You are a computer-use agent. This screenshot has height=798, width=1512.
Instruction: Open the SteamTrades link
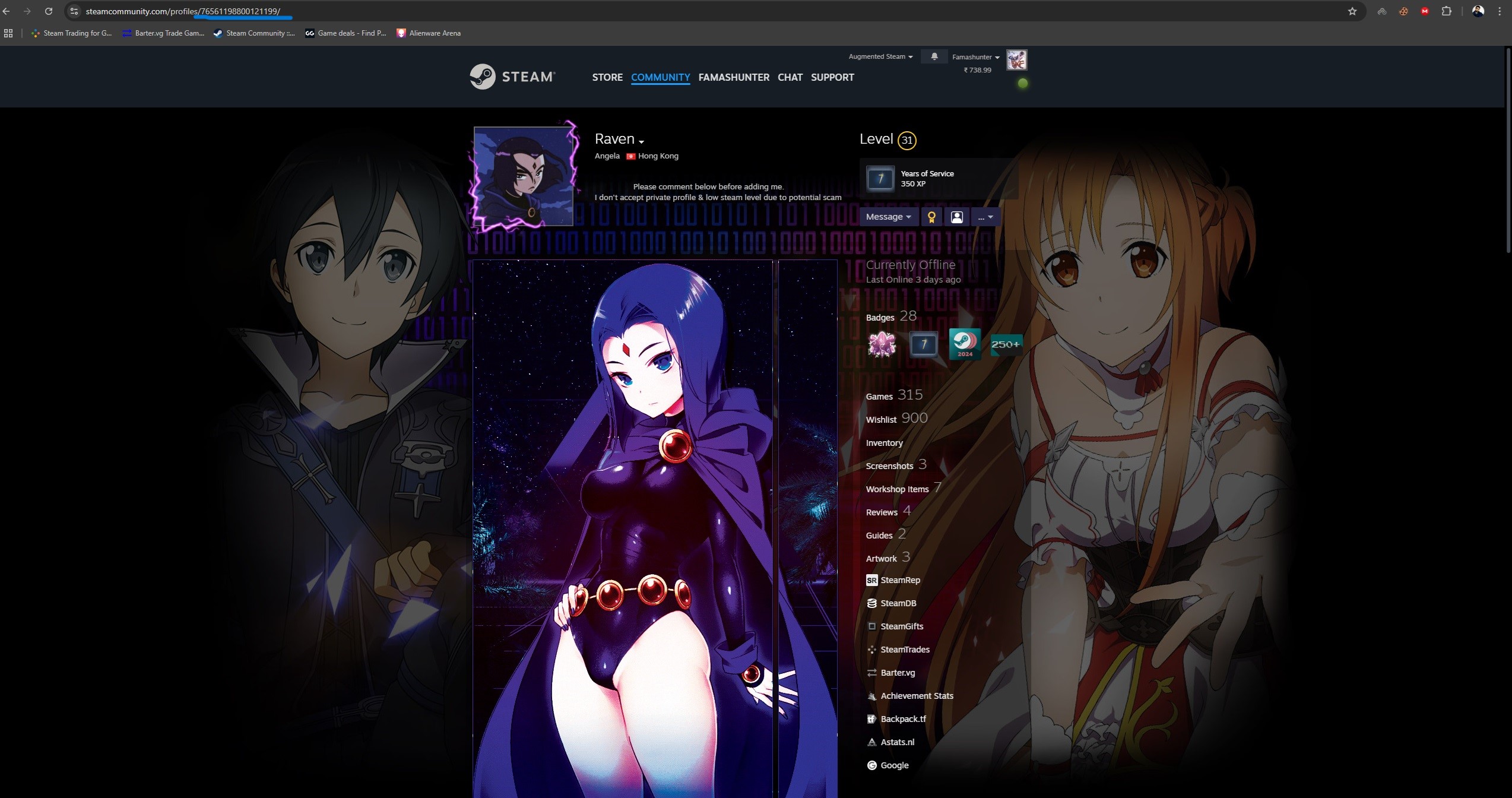[898, 650]
